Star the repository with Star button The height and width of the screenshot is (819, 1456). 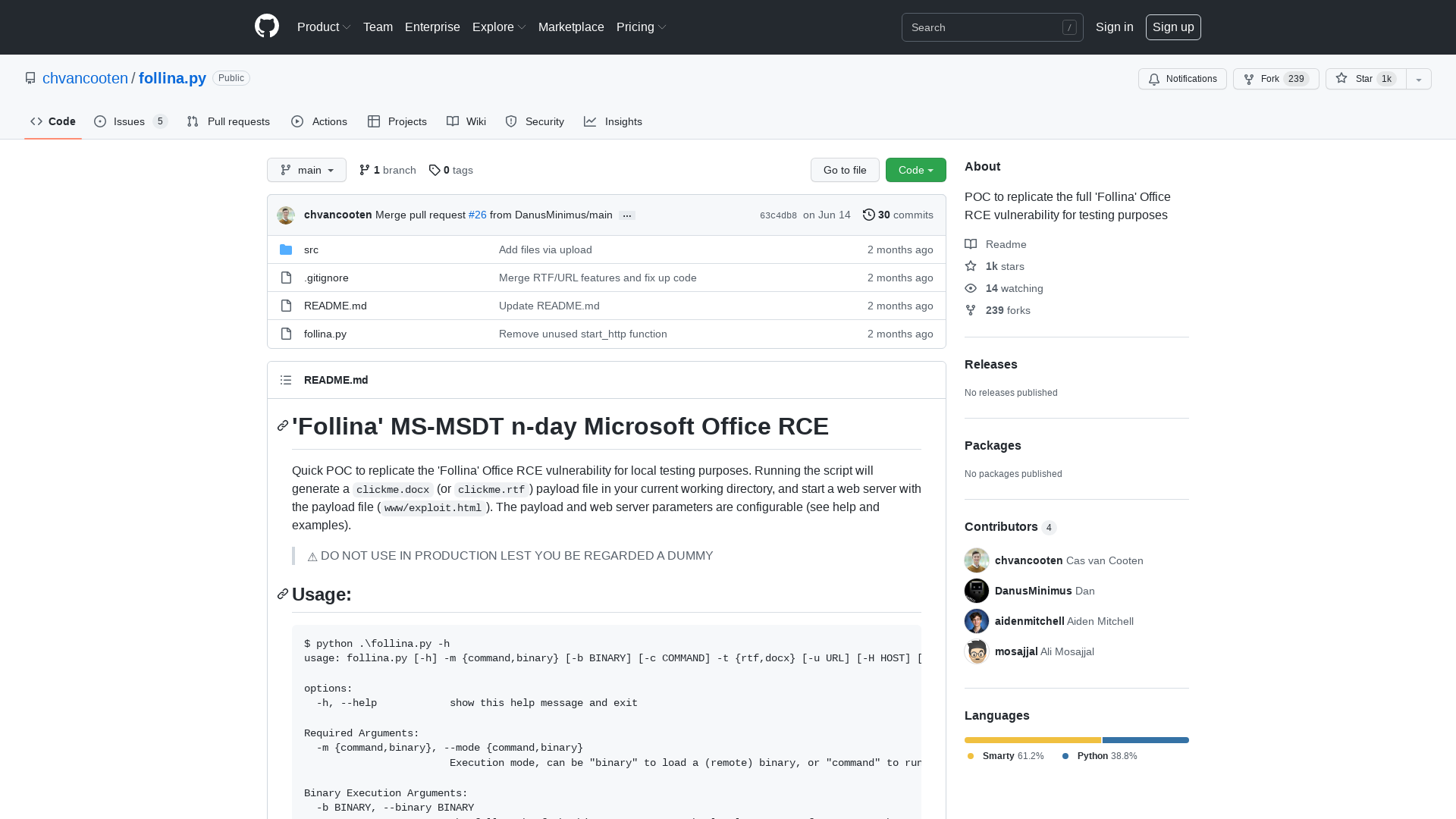(1366, 79)
